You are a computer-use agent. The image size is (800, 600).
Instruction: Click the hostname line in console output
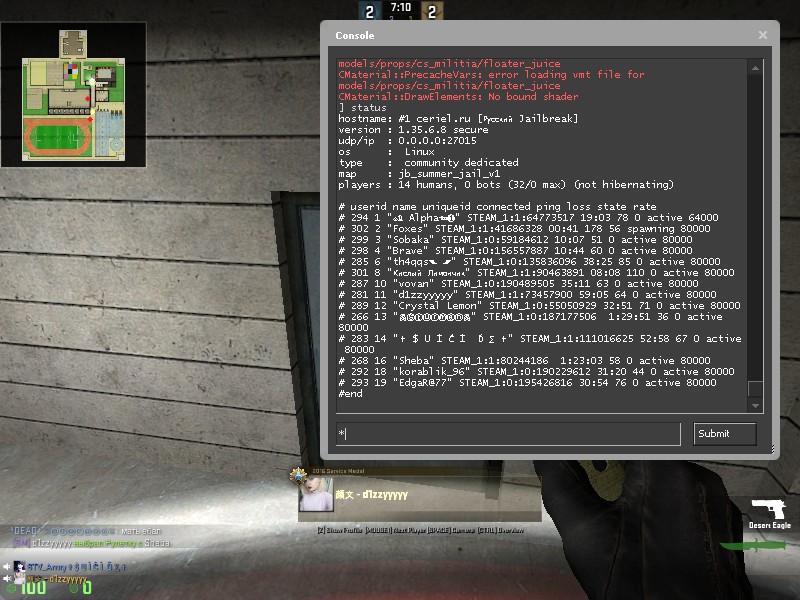click(458, 118)
